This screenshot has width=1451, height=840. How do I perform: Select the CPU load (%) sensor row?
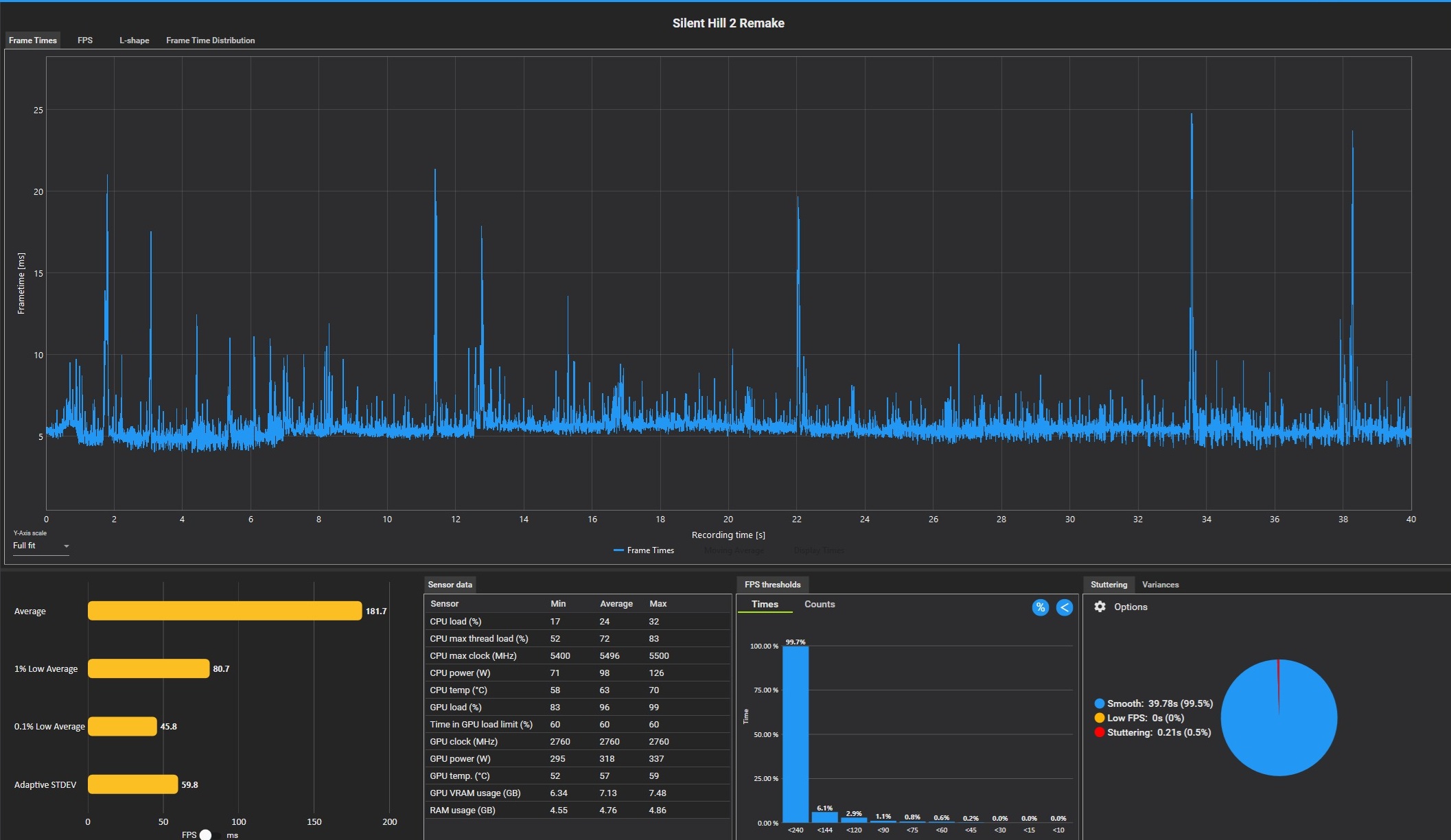pyautogui.click(x=578, y=621)
